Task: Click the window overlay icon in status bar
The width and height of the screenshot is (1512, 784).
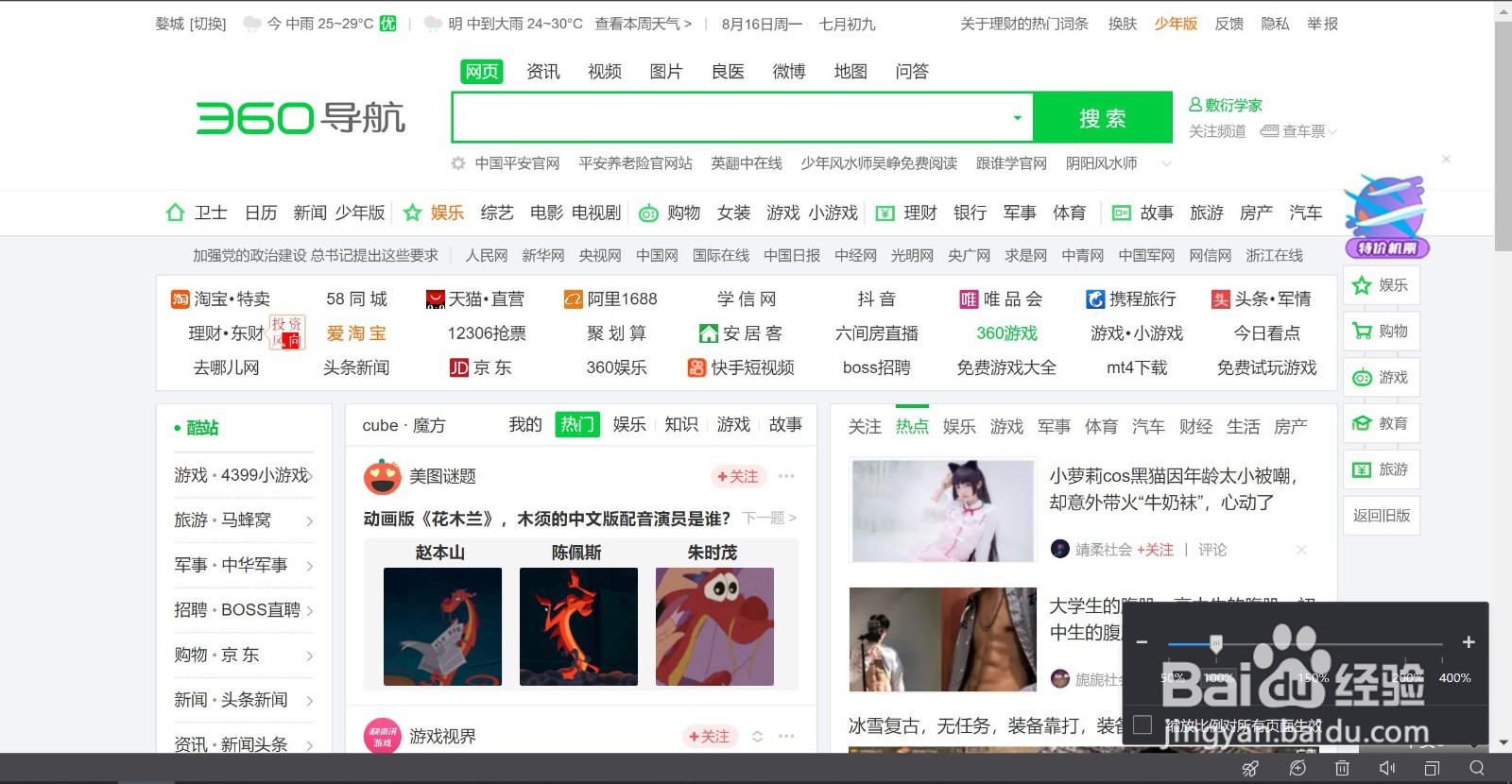Action: point(1432,769)
